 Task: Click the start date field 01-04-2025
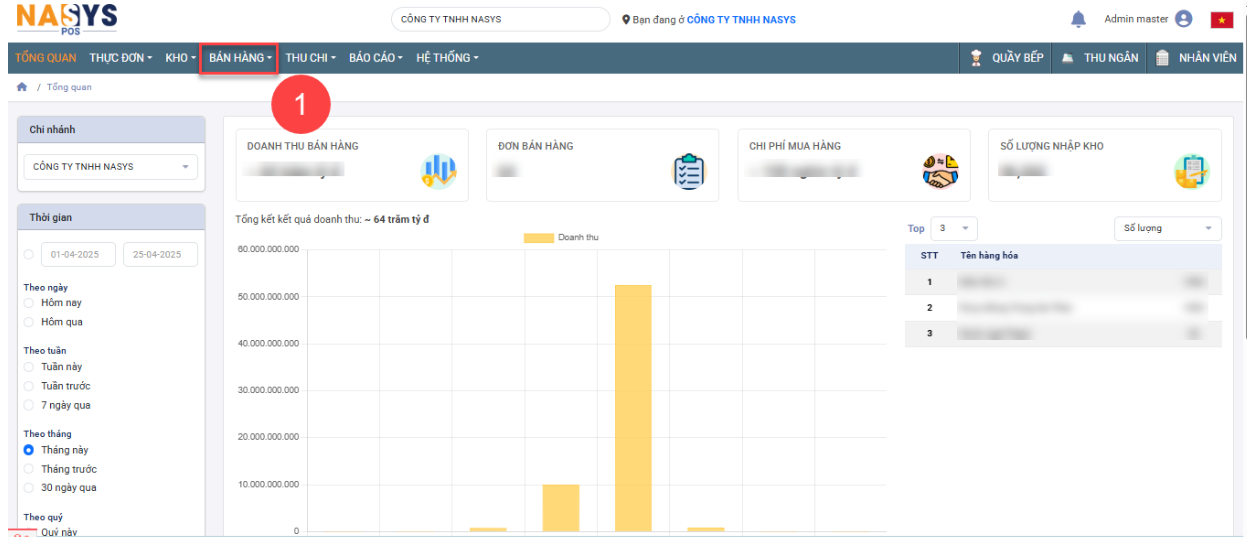tap(78, 255)
